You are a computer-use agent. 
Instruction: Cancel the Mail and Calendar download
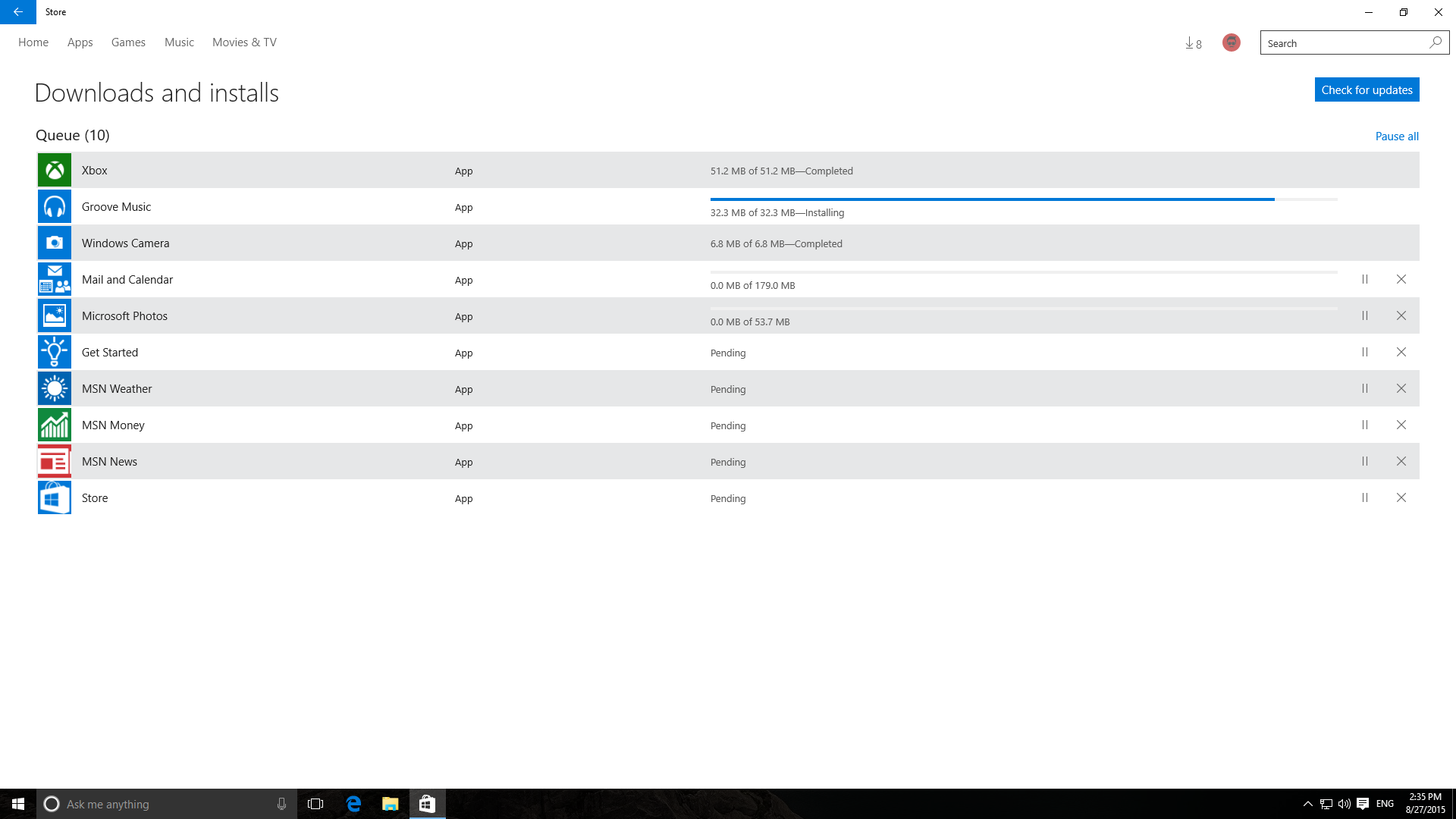1401,279
